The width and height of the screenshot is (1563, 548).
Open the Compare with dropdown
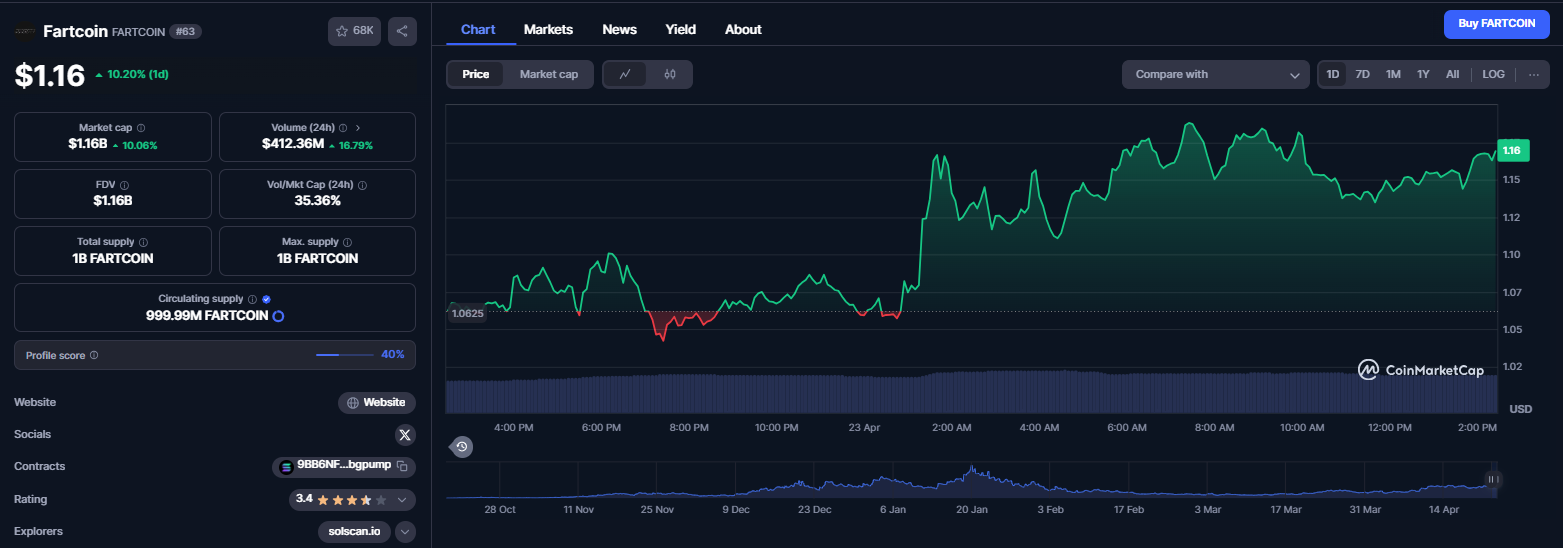click(1216, 74)
